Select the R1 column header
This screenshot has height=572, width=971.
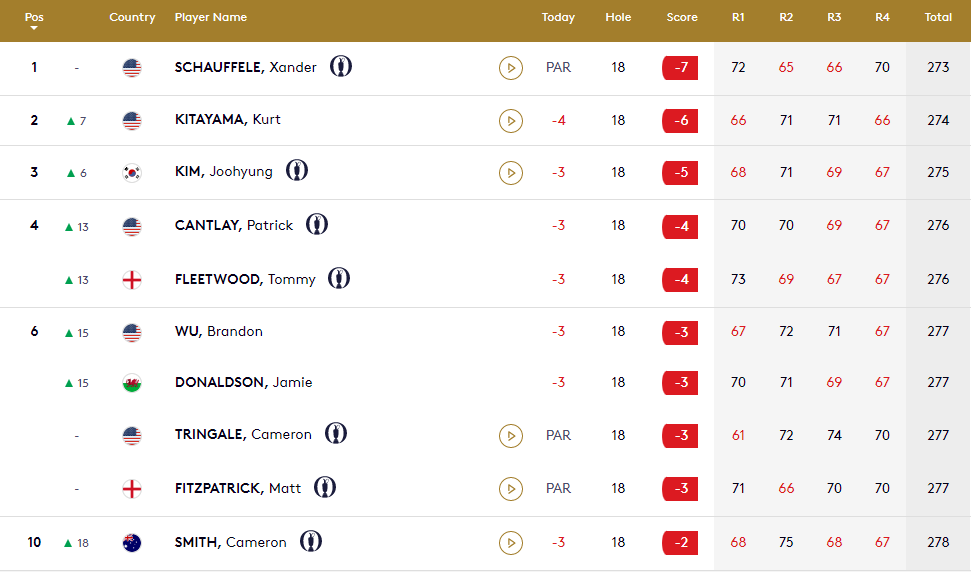click(x=738, y=17)
